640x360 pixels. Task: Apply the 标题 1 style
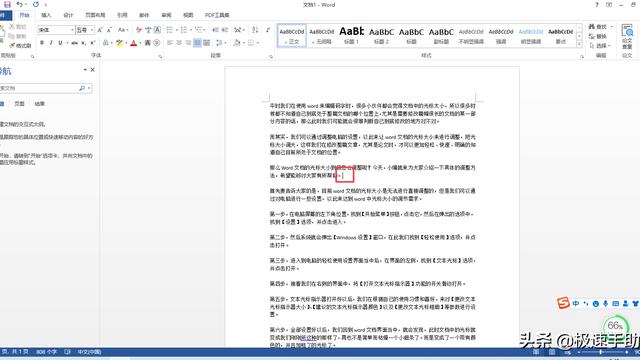pos(351,36)
